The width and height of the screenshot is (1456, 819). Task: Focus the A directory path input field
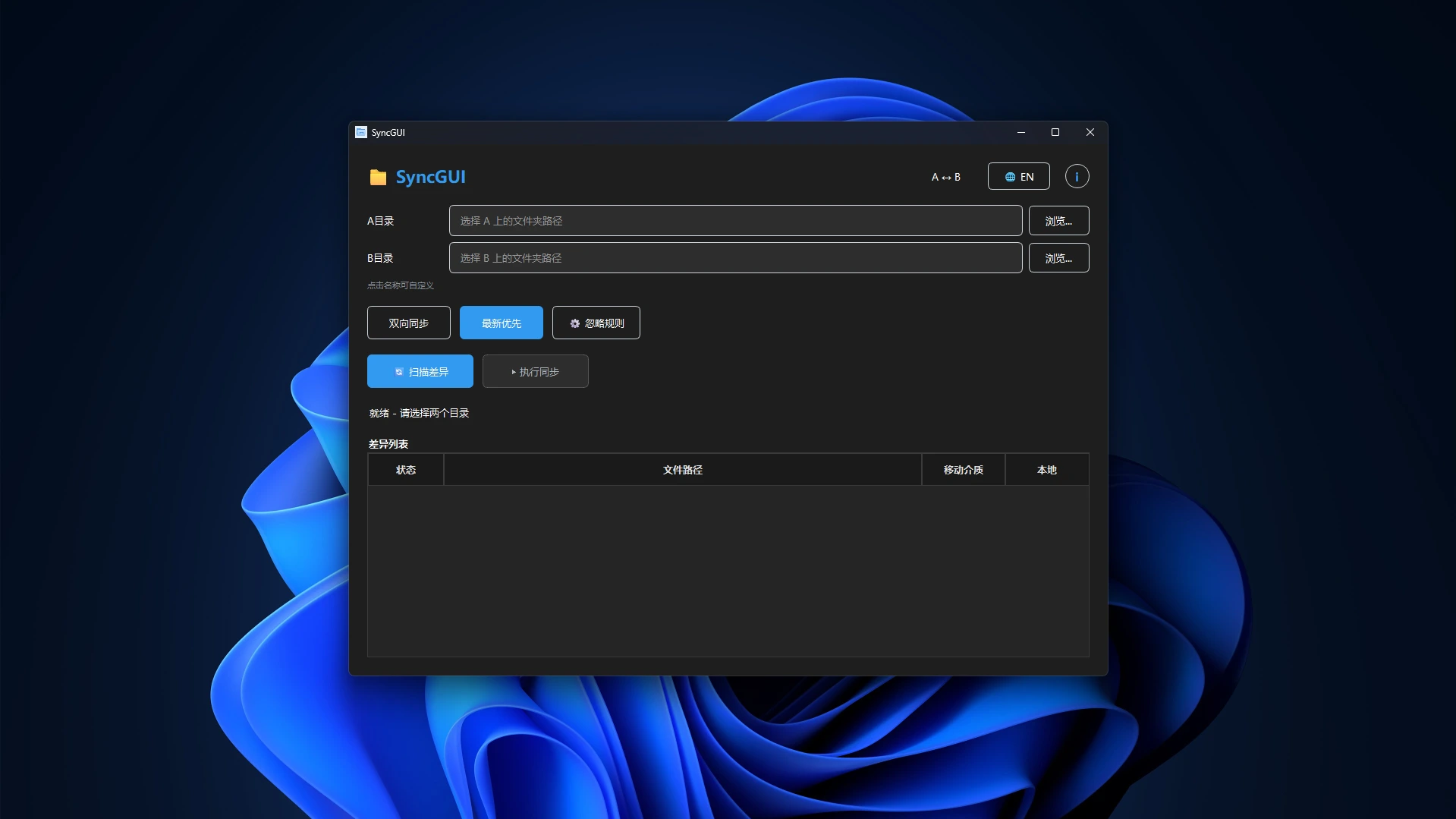[x=735, y=221]
